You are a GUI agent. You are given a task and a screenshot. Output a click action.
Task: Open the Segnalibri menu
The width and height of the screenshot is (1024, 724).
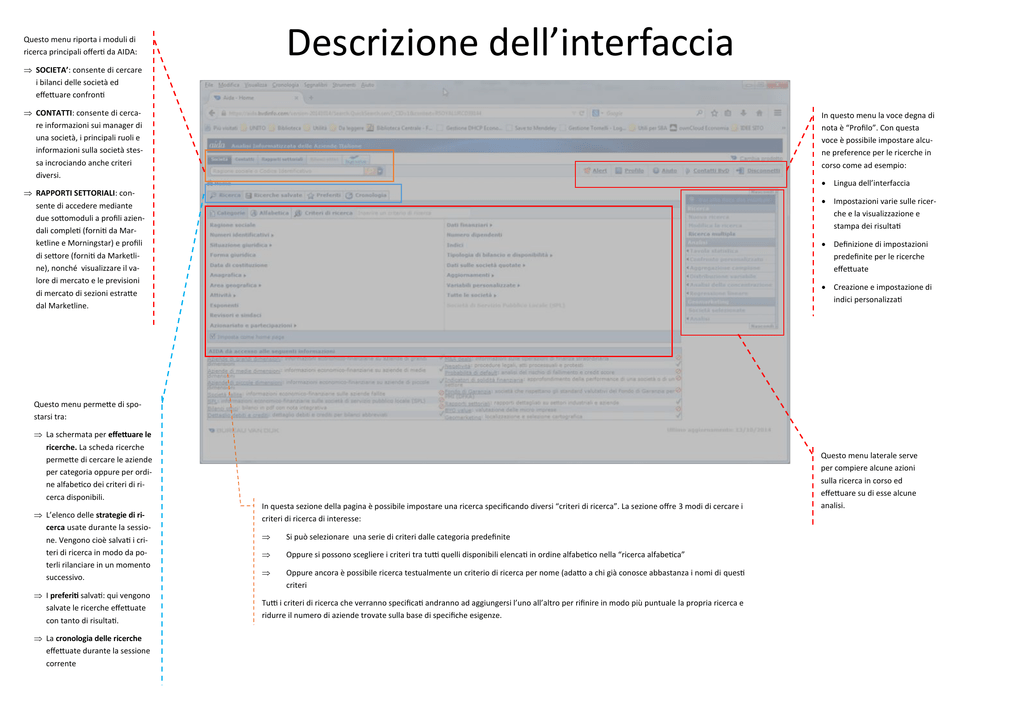[x=315, y=85]
